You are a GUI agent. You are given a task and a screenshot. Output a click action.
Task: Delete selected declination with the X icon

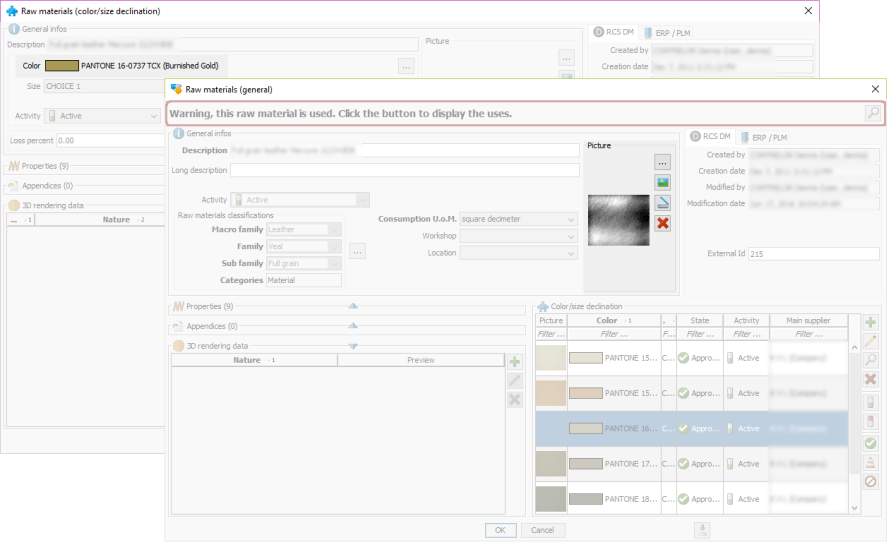[x=871, y=379]
